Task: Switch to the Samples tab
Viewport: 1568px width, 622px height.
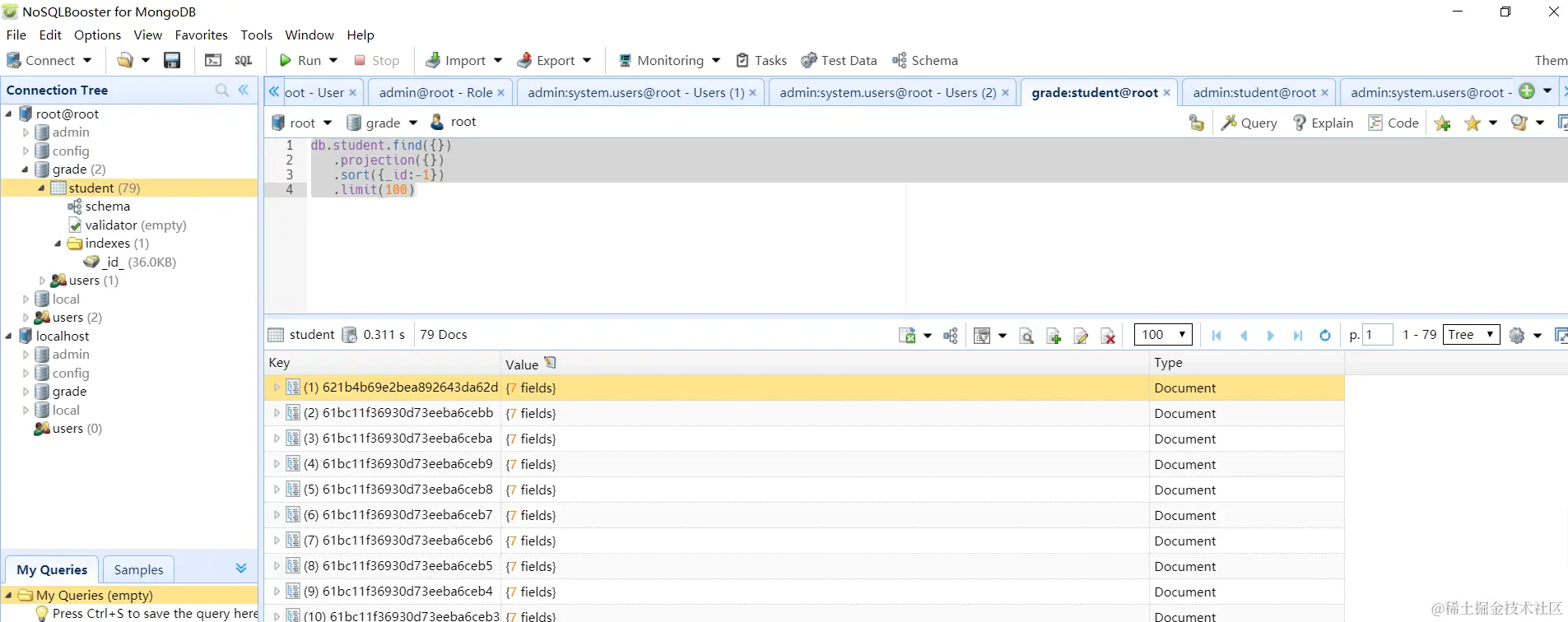Action: (138, 569)
